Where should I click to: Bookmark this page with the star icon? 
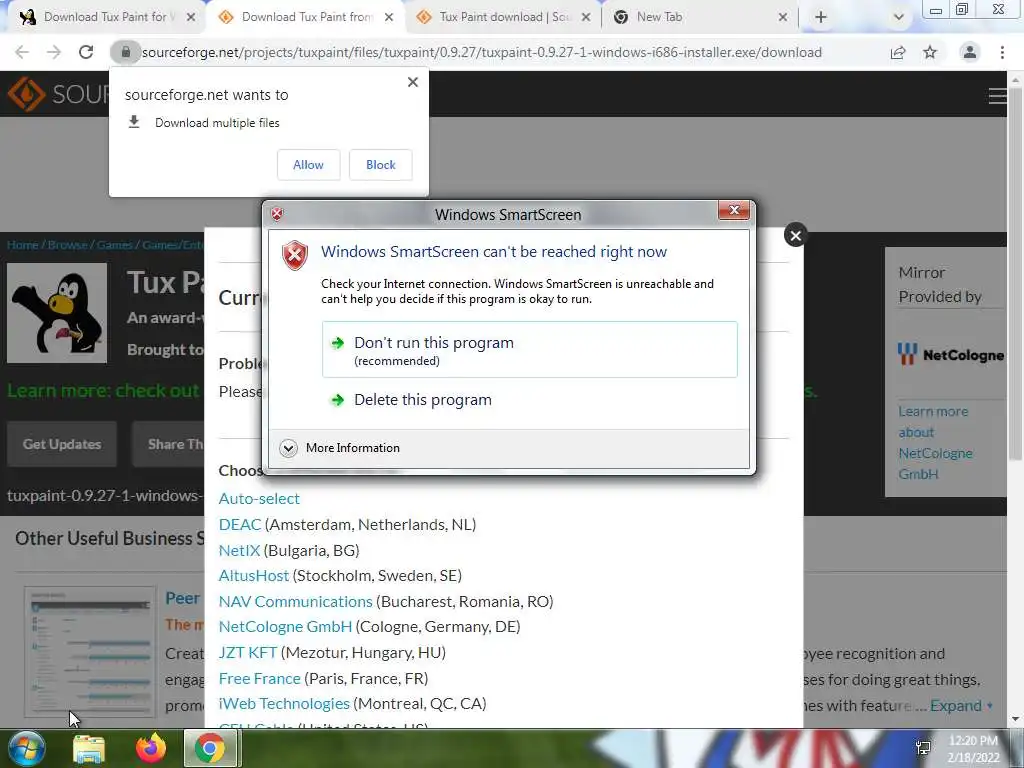point(930,52)
